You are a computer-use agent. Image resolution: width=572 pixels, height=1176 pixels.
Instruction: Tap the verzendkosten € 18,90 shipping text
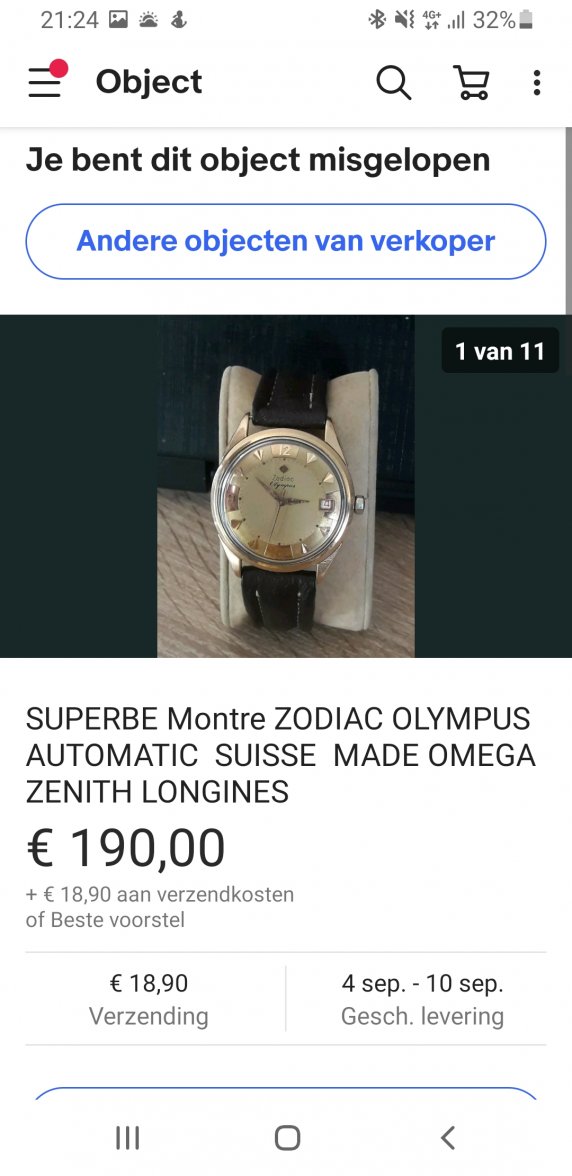160,894
